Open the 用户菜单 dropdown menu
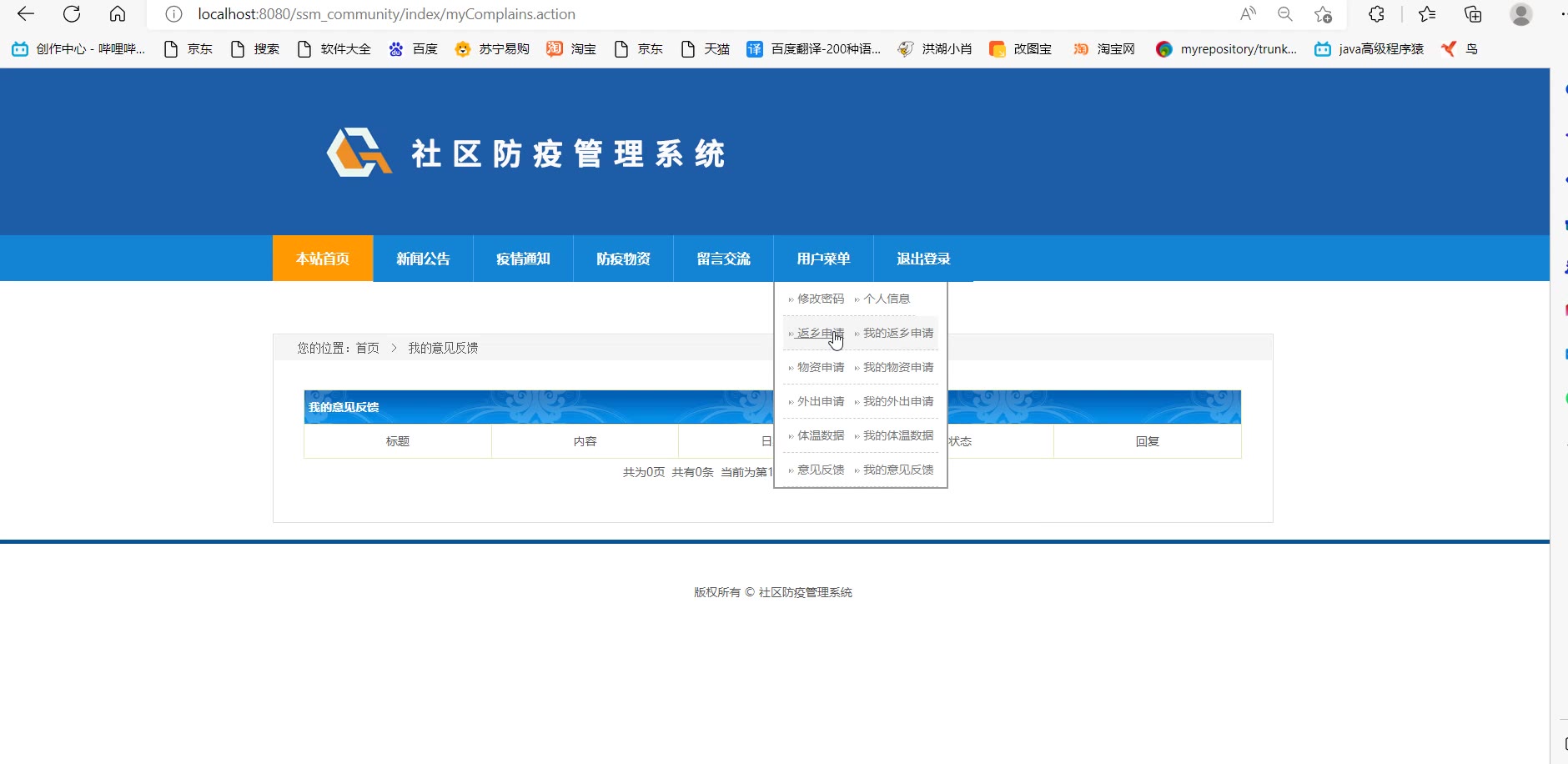 [x=823, y=259]
